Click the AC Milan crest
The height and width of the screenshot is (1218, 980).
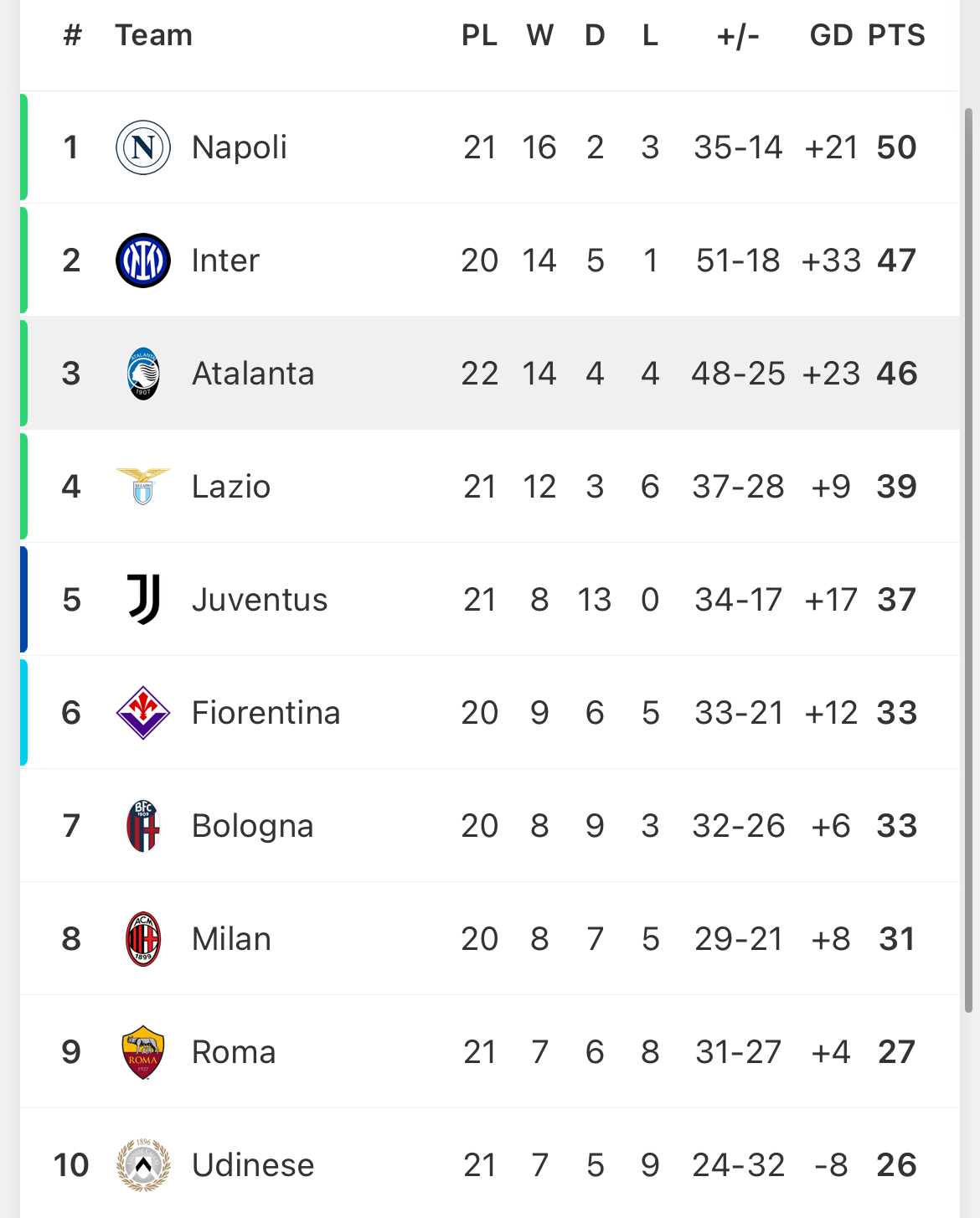pos(143,939)
